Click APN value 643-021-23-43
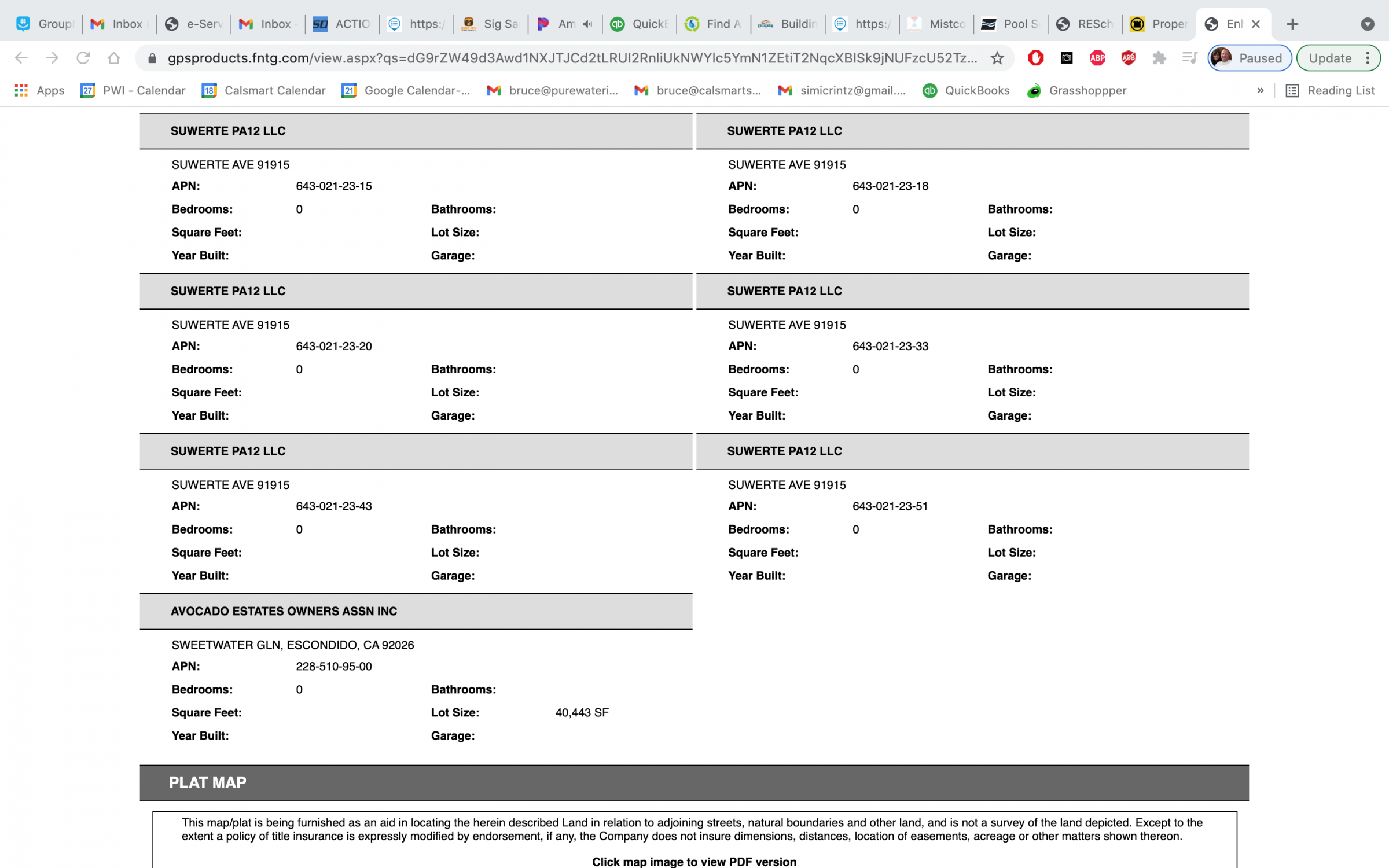Screen dimensions: 1389x868 click(334, 506)
